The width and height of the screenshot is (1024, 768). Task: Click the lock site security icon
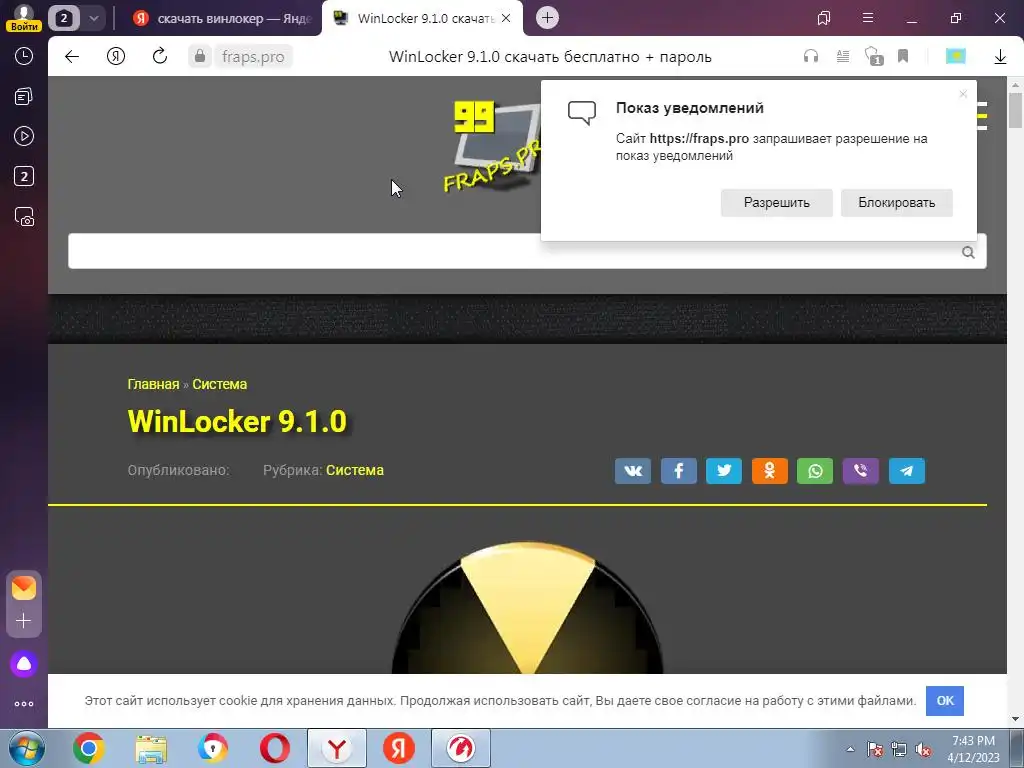click(200, 56)
